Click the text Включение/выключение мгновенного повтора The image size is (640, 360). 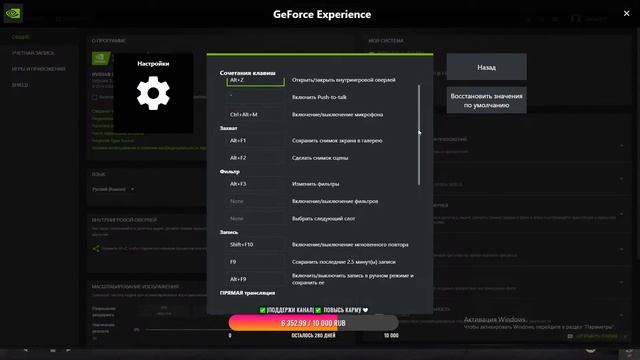(350, 244)
